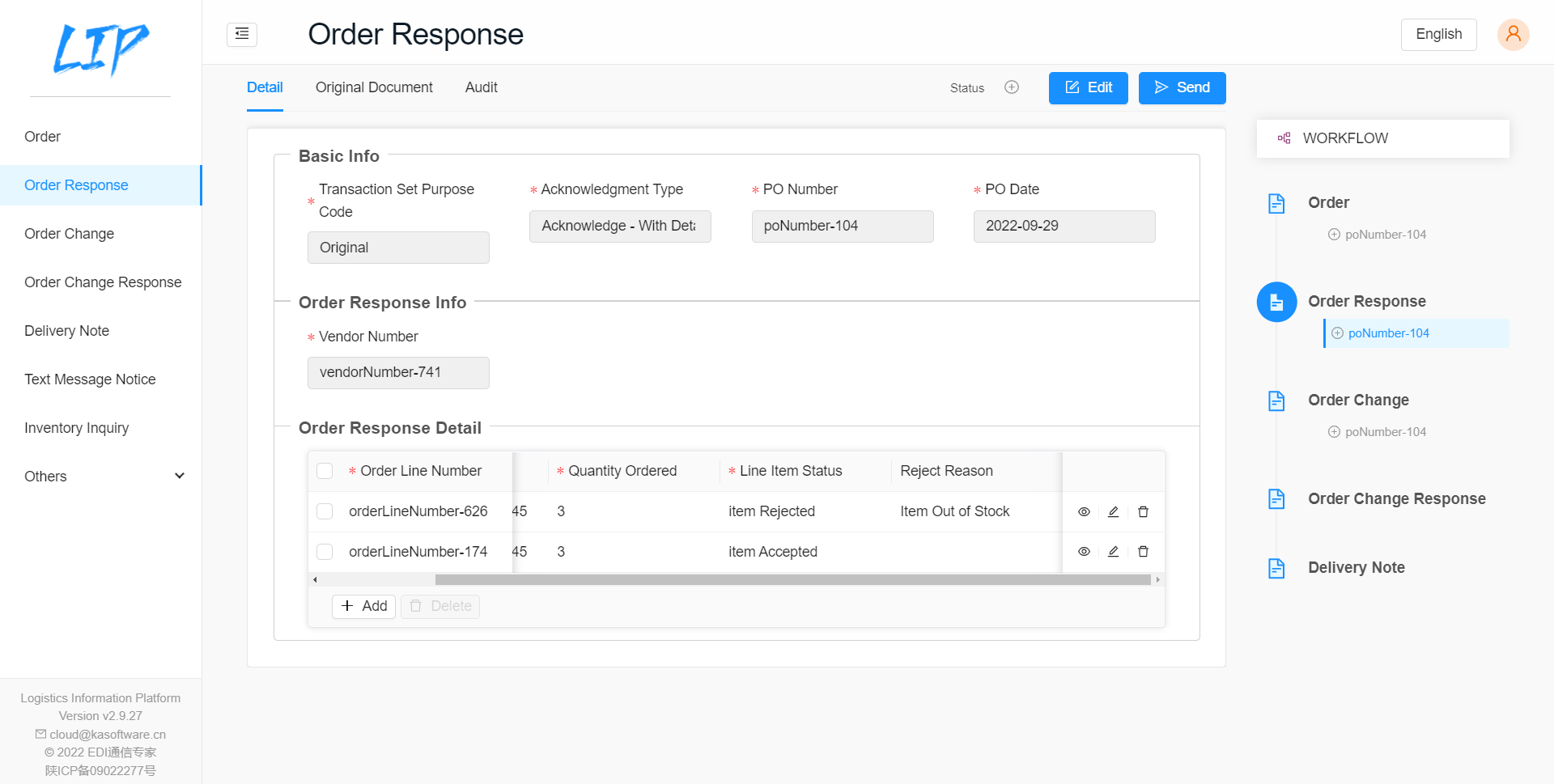Screen dimensions: 1554x784
Task: Delete orderLineNumber-626 using the trash icon
Action: [1143, 511]
